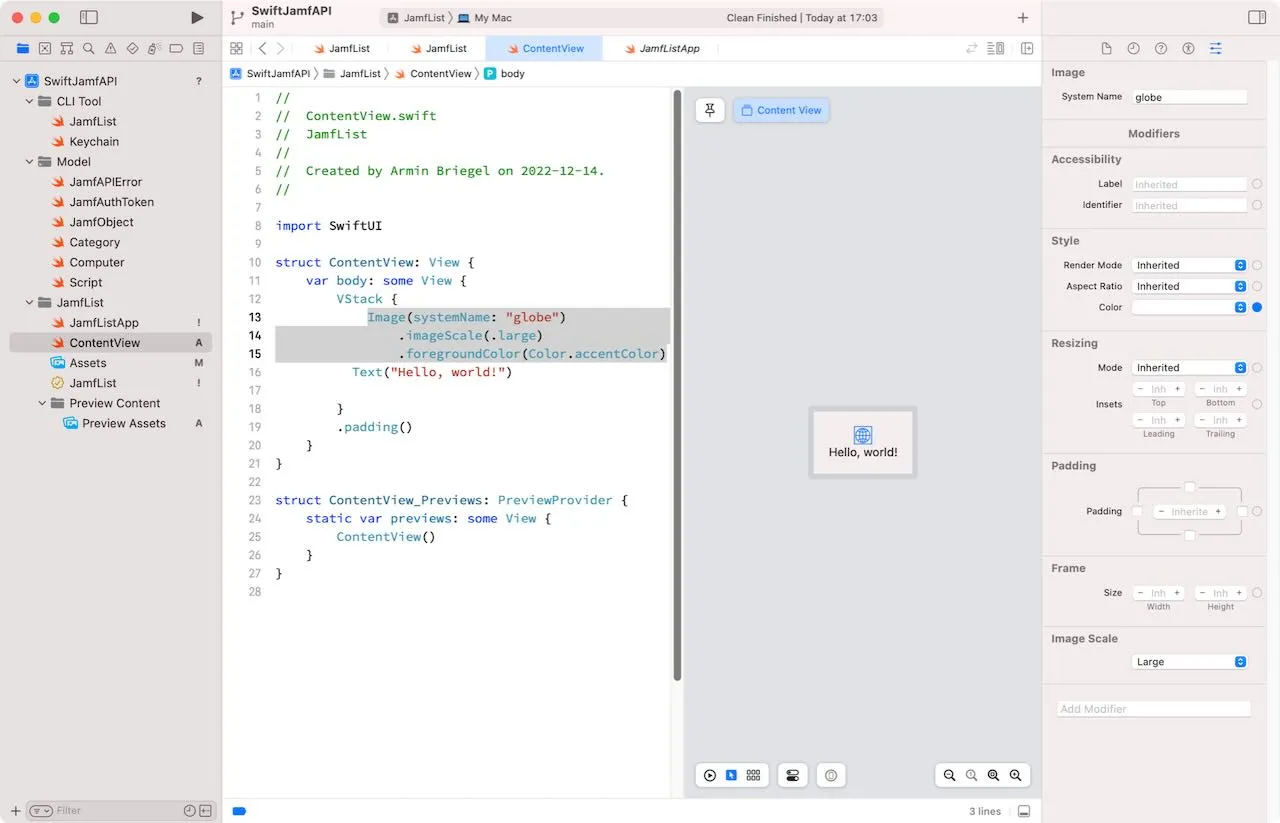Open the Image Scale dropdown showing Large
Screen dimensions: 1280x823
click(1188, 661)
